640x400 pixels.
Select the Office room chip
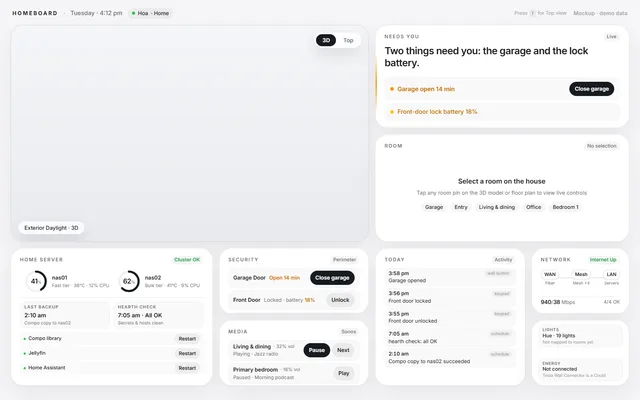click(x=533, y=207)
